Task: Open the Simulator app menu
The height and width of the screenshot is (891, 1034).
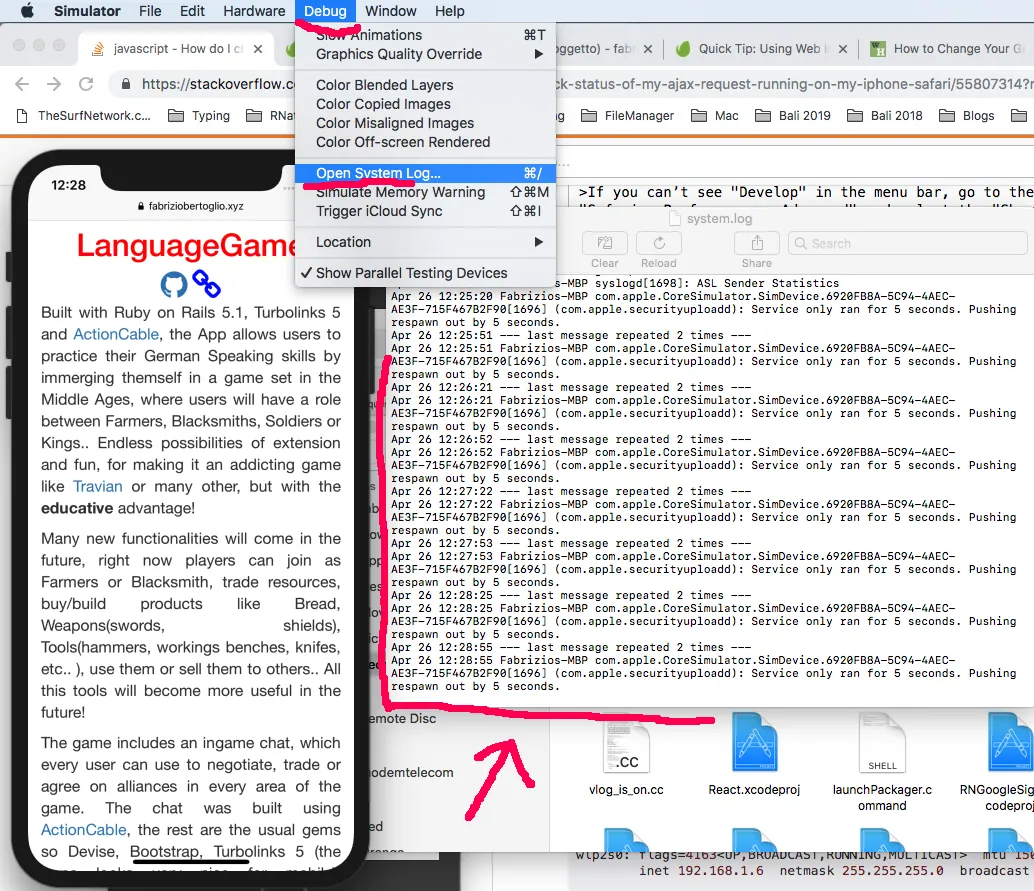Action: coord(87,11)
